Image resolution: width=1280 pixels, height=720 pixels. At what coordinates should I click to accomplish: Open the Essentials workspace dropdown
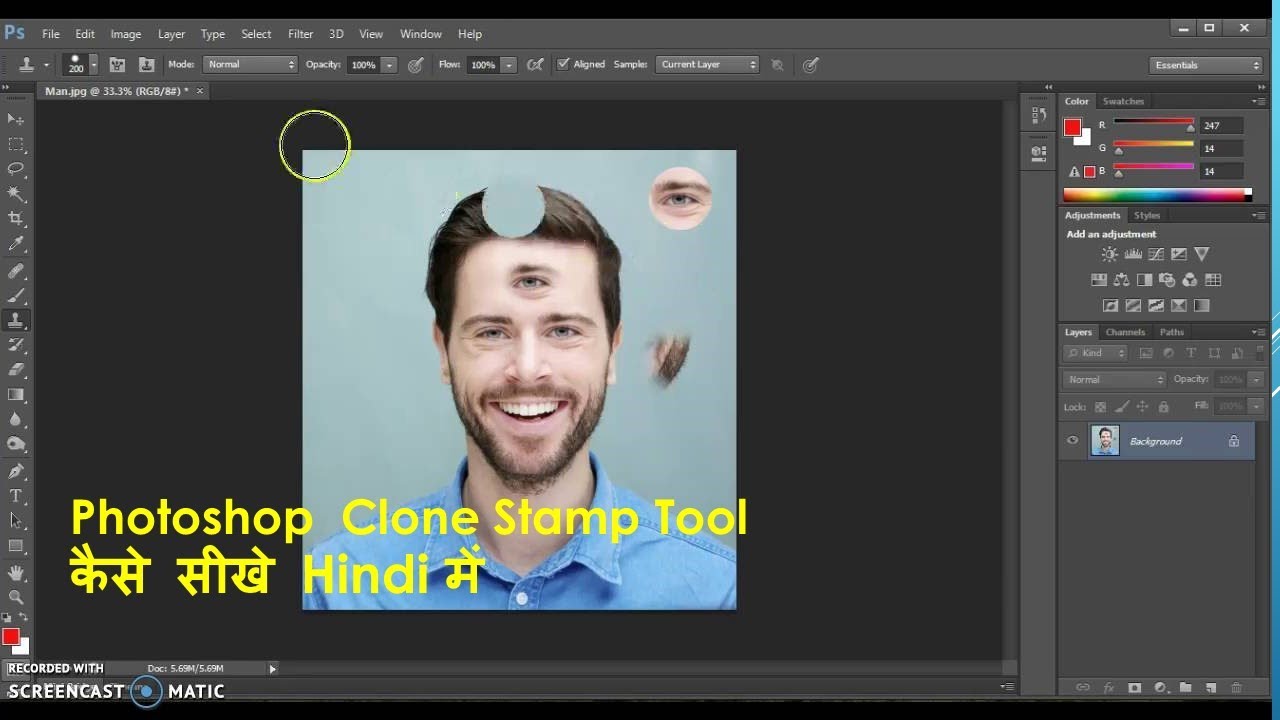pyautogui.click(x=1206, y=65)
